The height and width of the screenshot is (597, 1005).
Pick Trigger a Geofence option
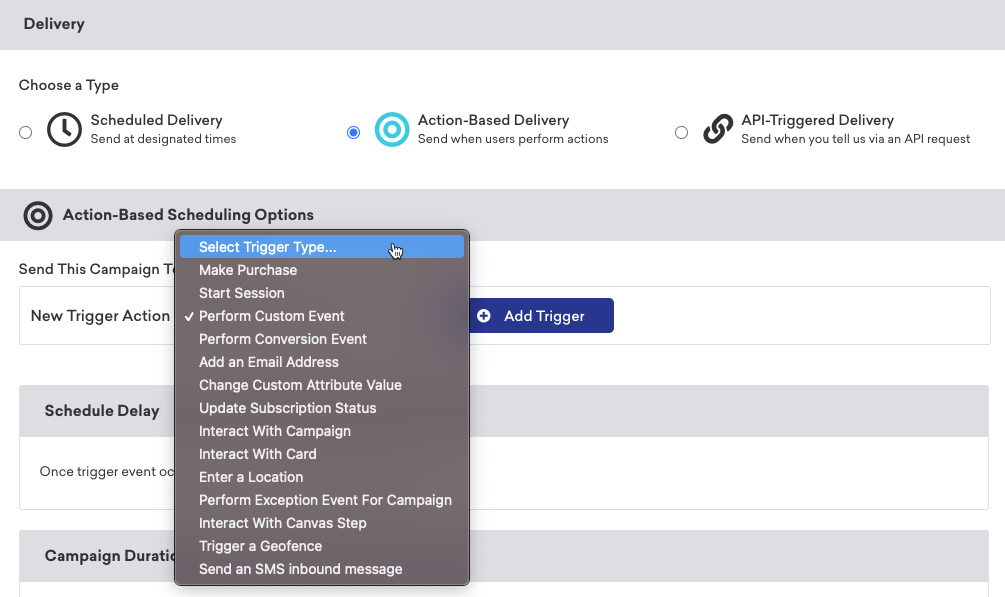[261, 546]
